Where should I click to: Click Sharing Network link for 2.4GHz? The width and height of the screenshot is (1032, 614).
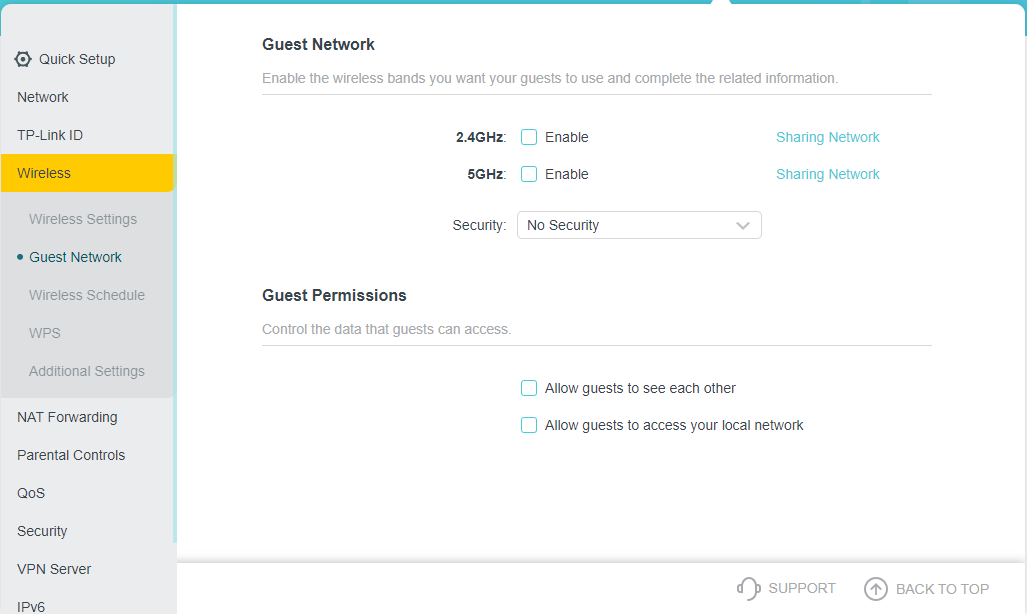(827, 138)
